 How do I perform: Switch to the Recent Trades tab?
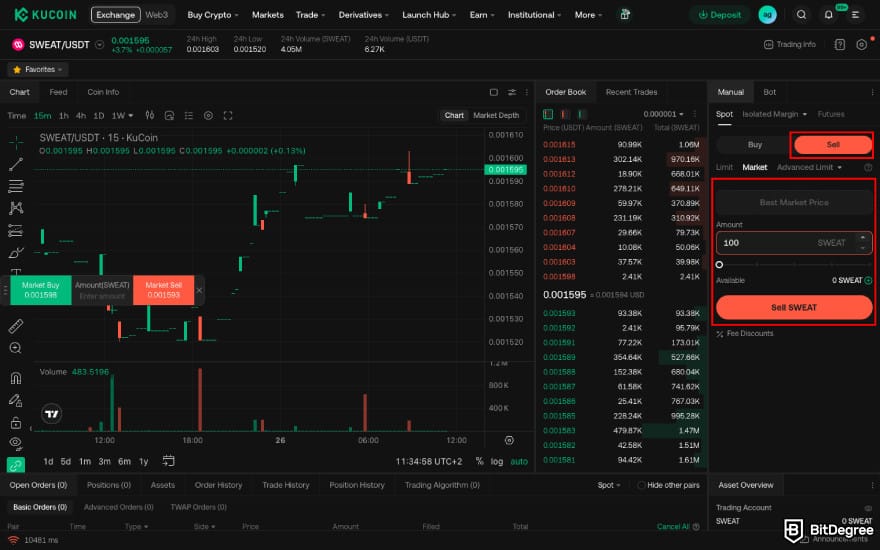pyautogui.click(x=631, y=92)
